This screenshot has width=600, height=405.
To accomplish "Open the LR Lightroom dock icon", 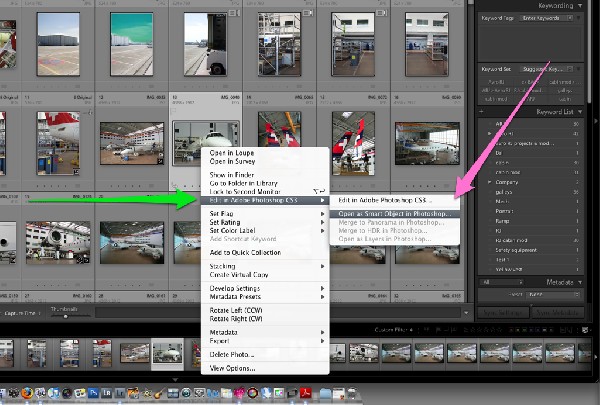I will click(107, 393).
